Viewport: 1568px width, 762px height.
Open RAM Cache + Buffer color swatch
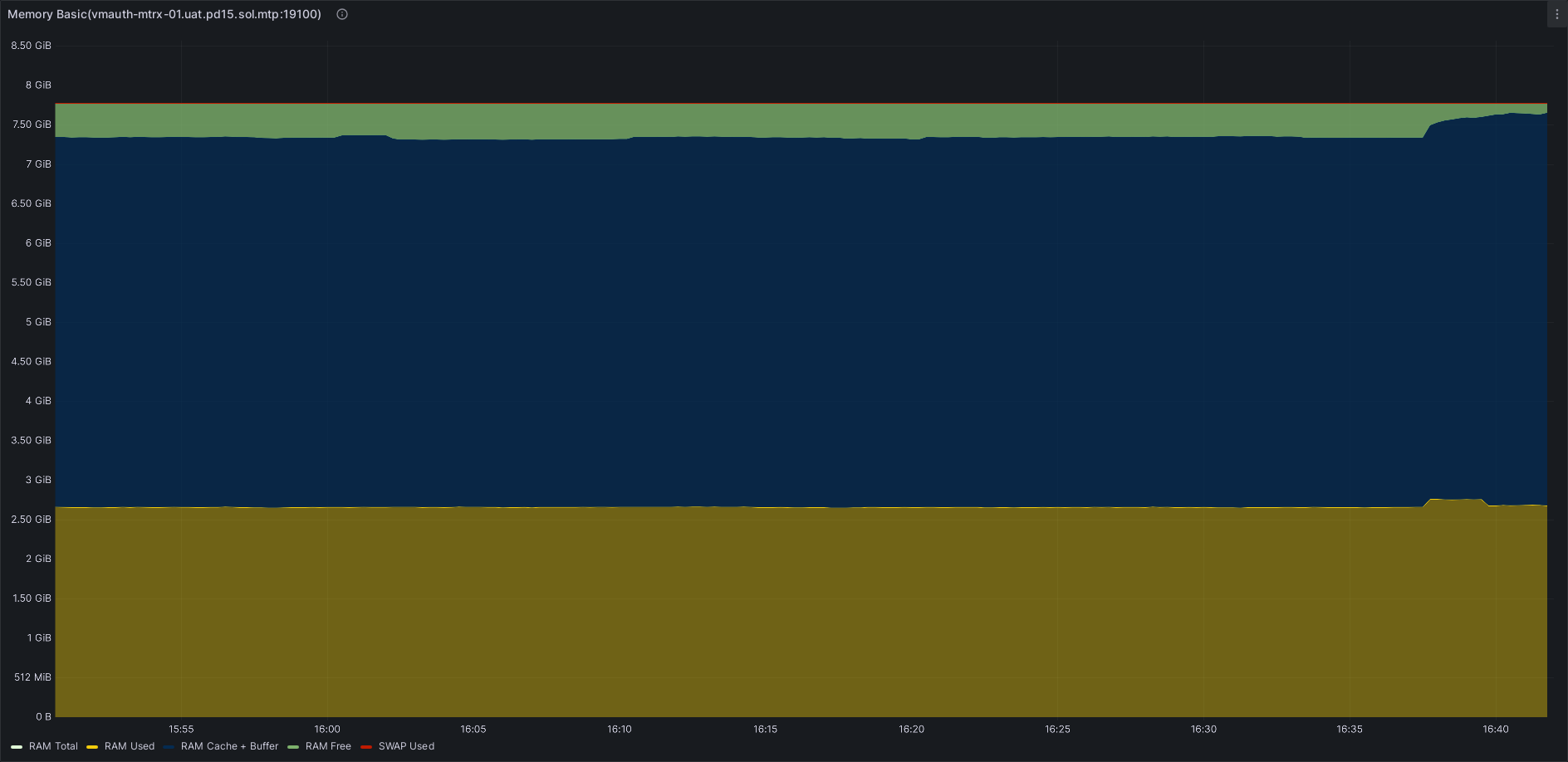point(169,747)
